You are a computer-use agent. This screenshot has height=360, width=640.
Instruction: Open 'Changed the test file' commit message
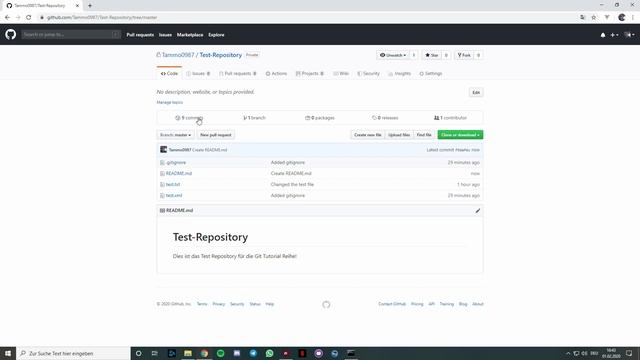(292, 184)
